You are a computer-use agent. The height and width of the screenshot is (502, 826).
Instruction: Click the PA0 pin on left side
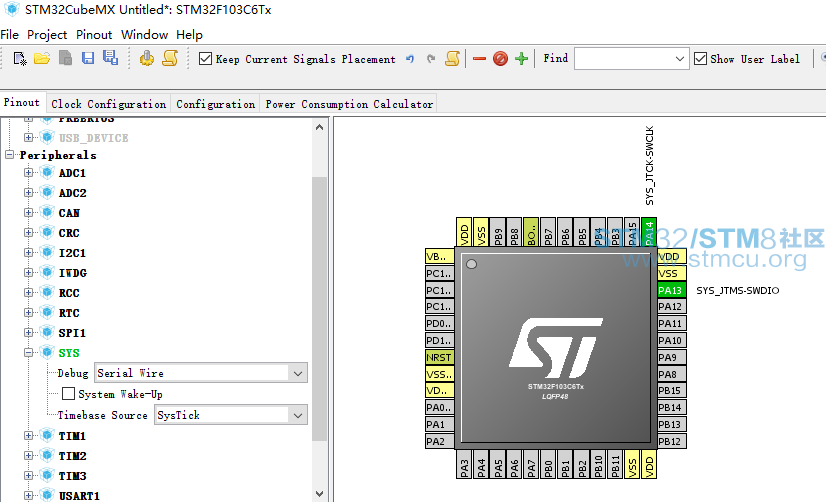(439, 407)
